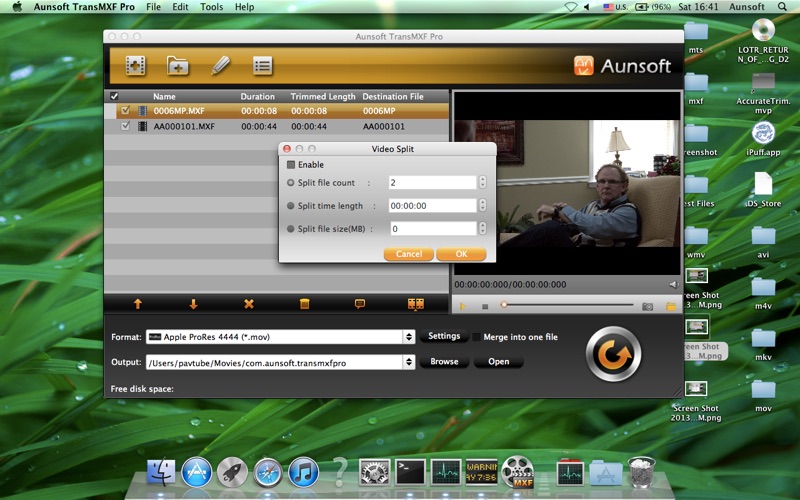
Task: Launch Safari from the dock
Action: pyautogui.click(x=268, y=472)
